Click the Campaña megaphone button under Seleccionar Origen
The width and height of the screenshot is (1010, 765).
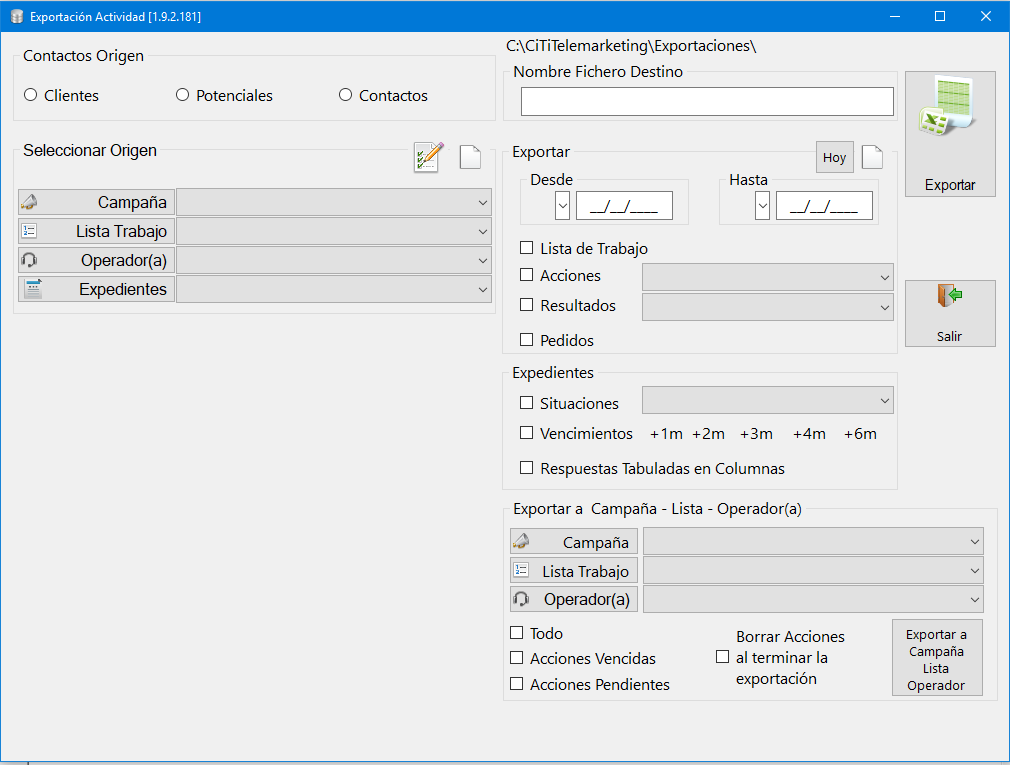pyautogui.click(x=97, y=202)
